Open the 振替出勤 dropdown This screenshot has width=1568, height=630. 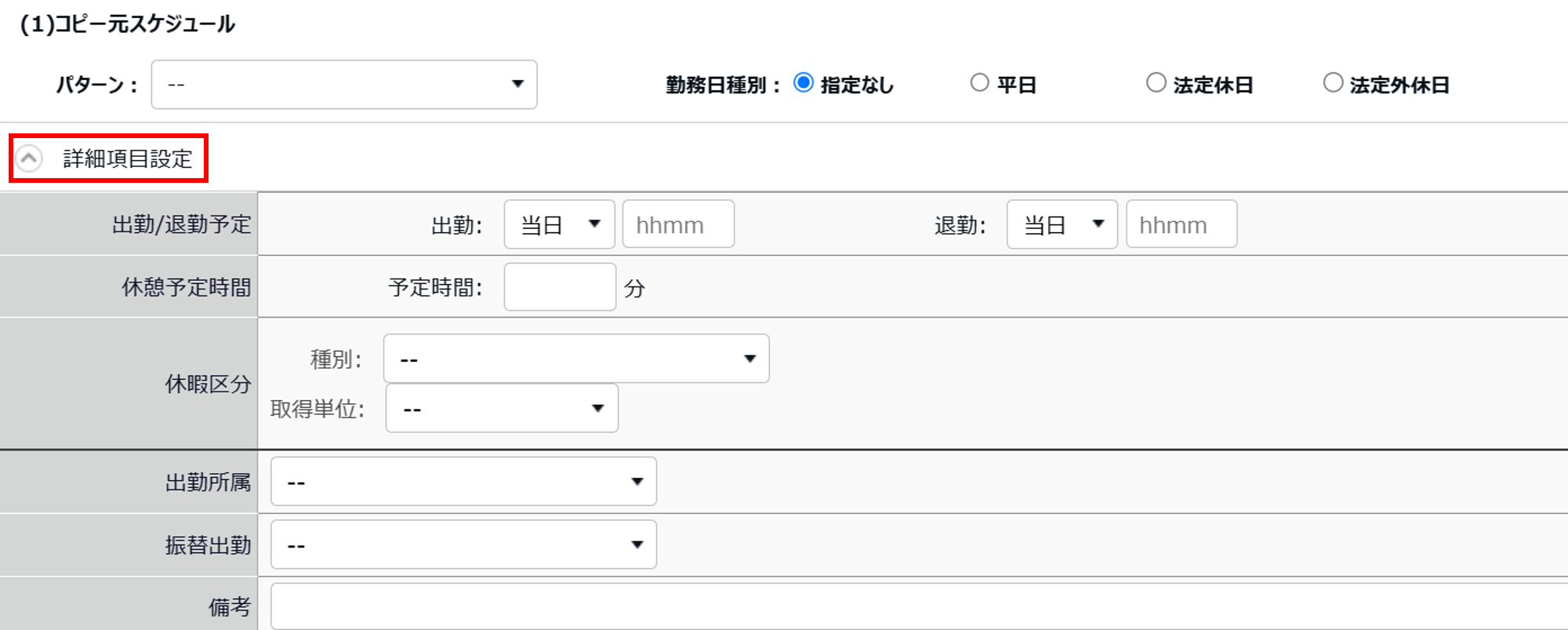click(x=463, y=544)
